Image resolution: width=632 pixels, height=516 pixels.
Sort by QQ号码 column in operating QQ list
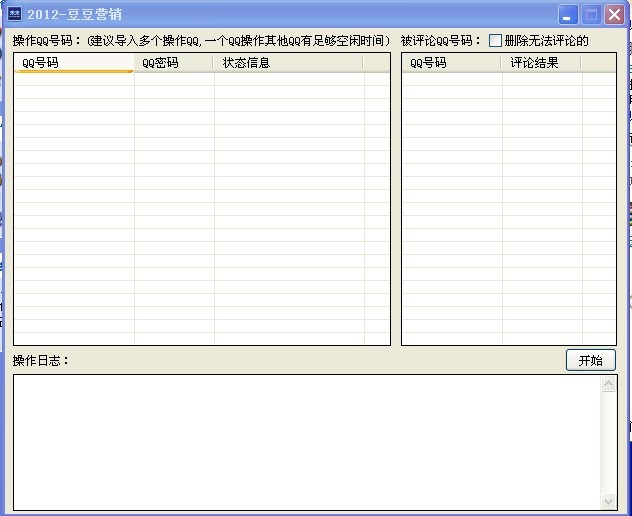74,63
